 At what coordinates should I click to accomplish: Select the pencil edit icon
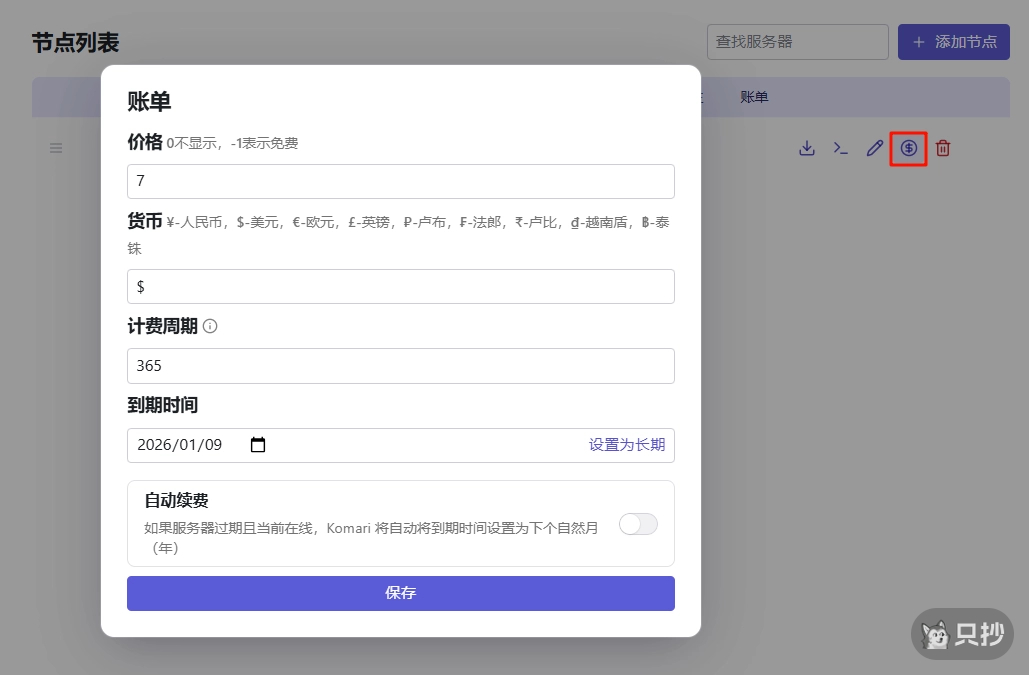pos(874,147)
